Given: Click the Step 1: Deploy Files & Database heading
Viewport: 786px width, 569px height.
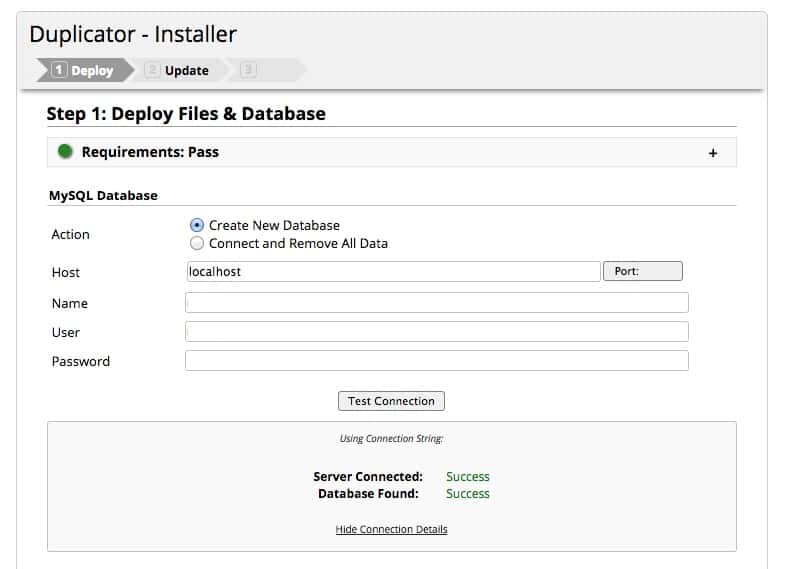Looking at the screenshot, I should click(186, 114).
